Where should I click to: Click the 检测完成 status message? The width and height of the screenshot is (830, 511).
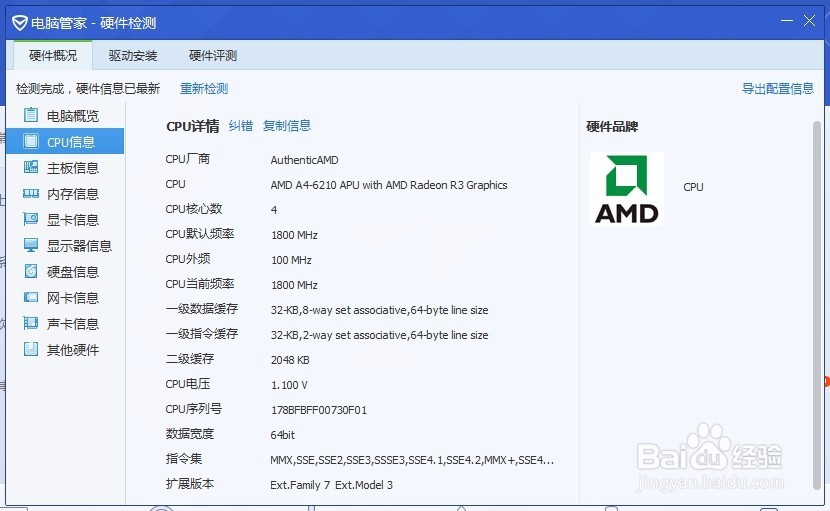click(88, 88)
